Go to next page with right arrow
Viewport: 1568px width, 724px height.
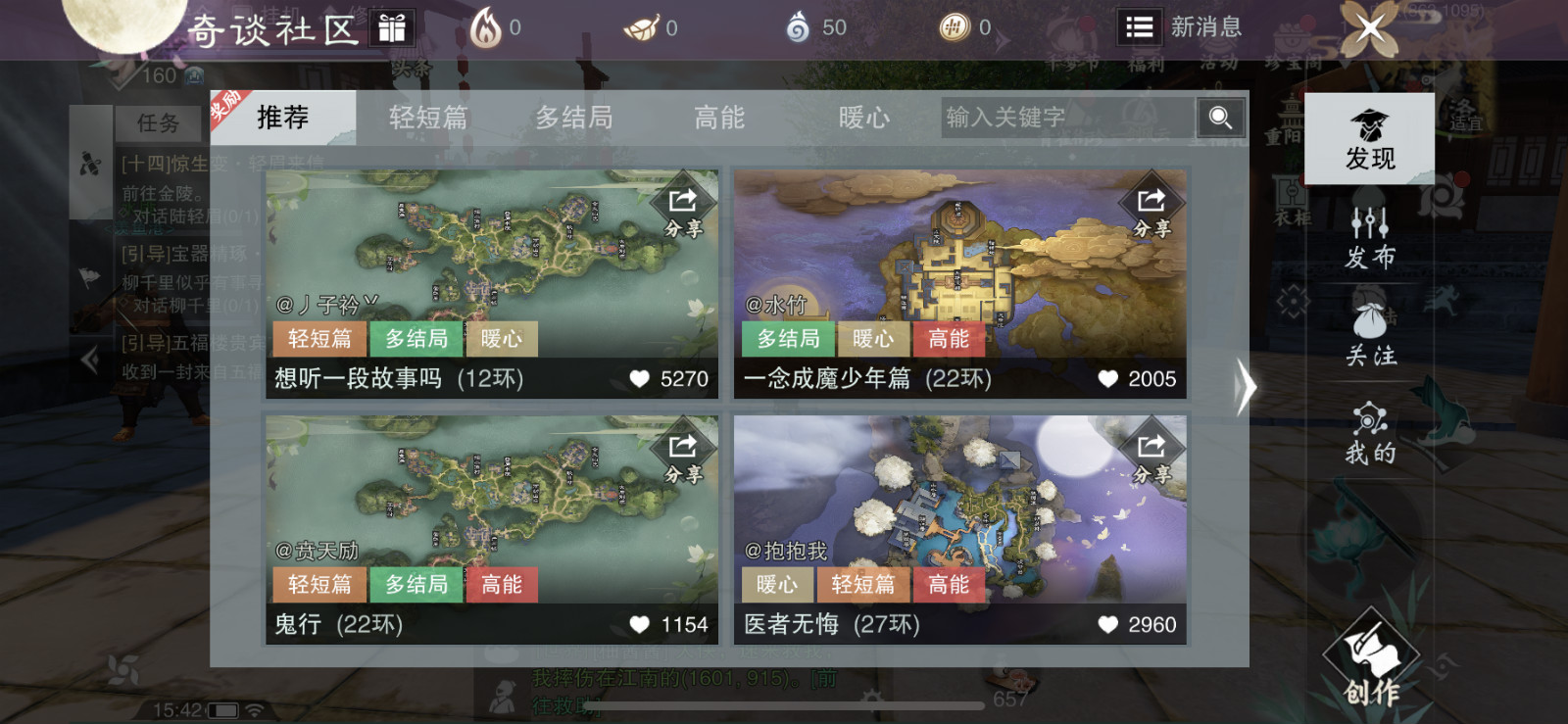(1245, 388)
